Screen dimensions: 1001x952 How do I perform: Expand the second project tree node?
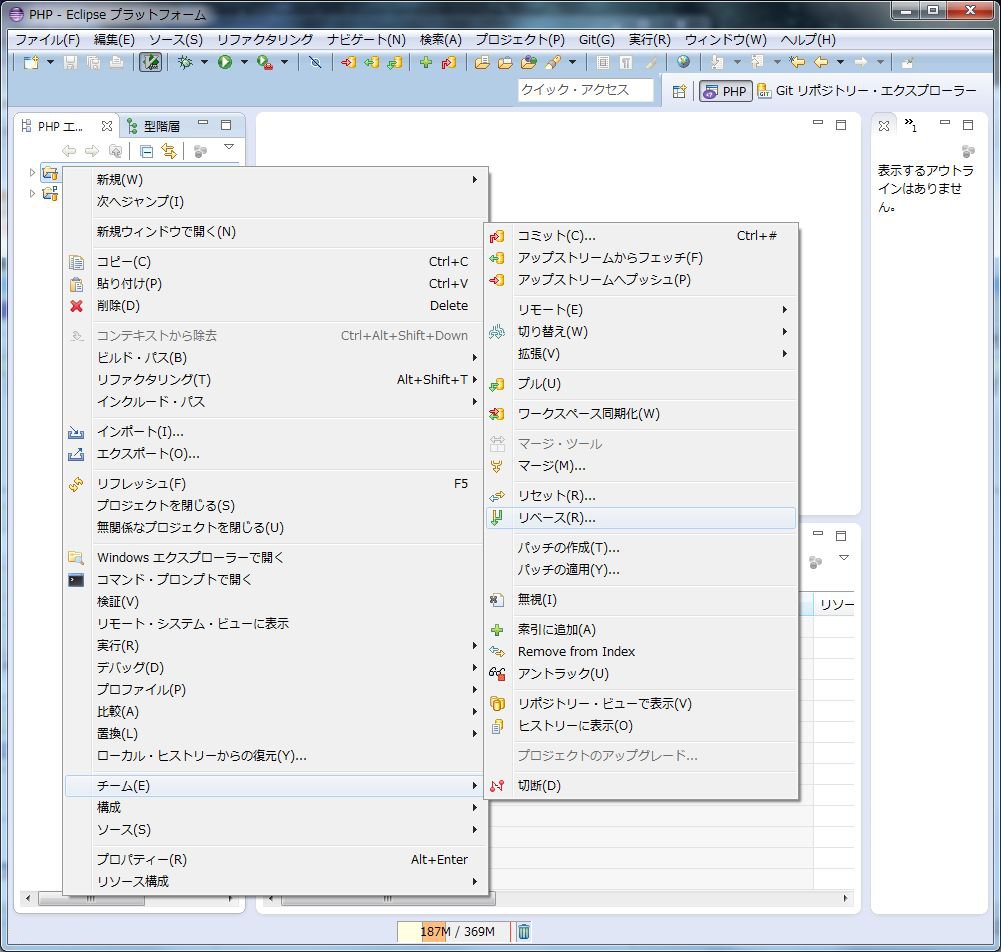coord(32,193)
